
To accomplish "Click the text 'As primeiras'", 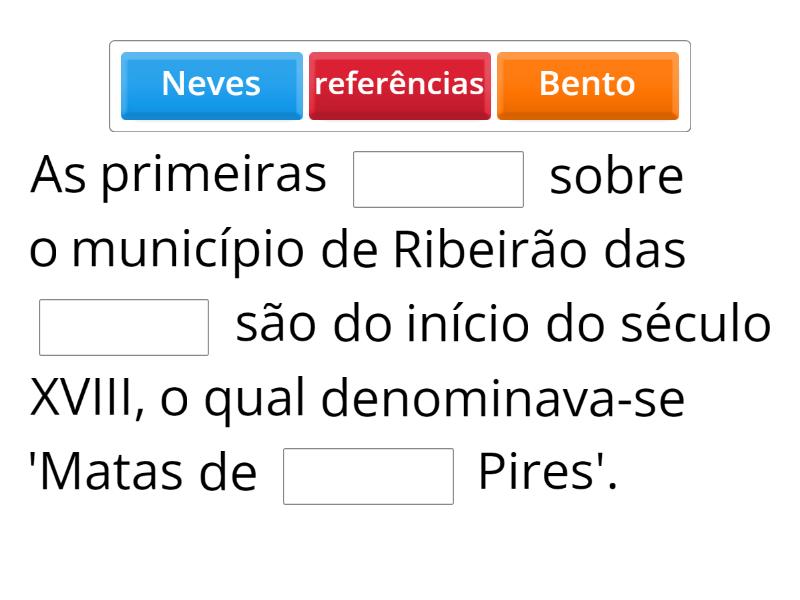I will tap(179, 177).
